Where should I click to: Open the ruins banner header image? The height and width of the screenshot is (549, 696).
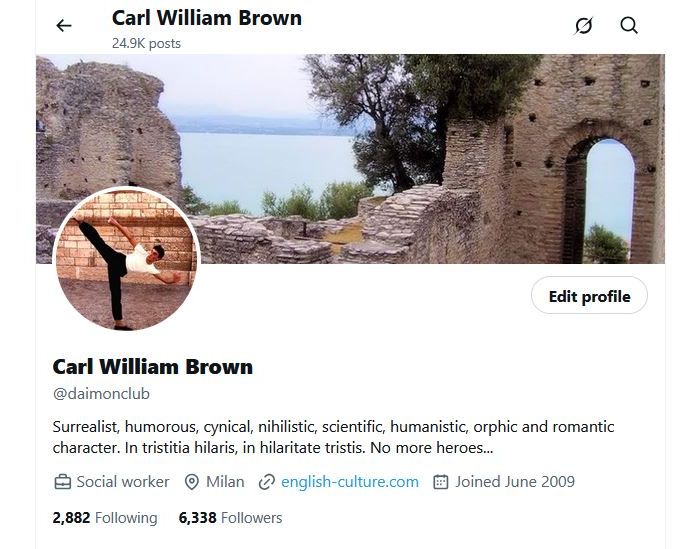click(350, 159)
